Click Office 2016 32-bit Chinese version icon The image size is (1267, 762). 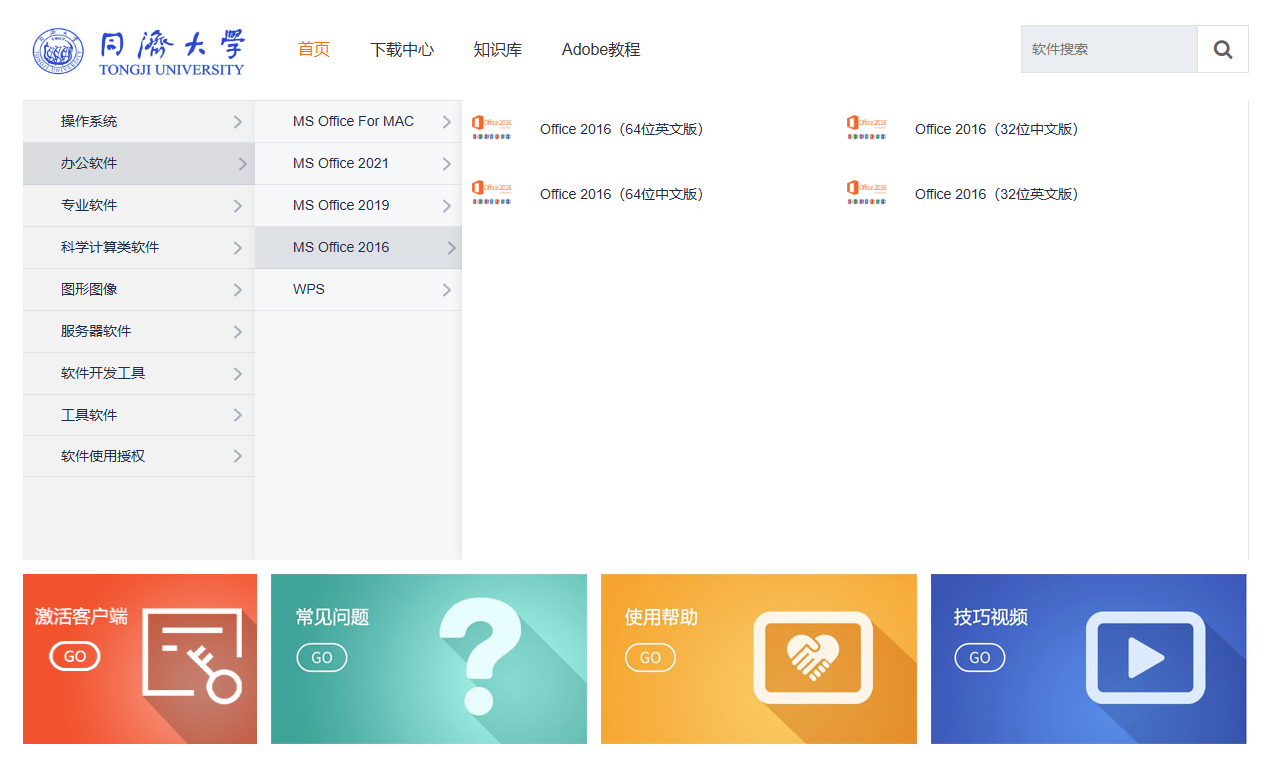[x=866, y=128]
